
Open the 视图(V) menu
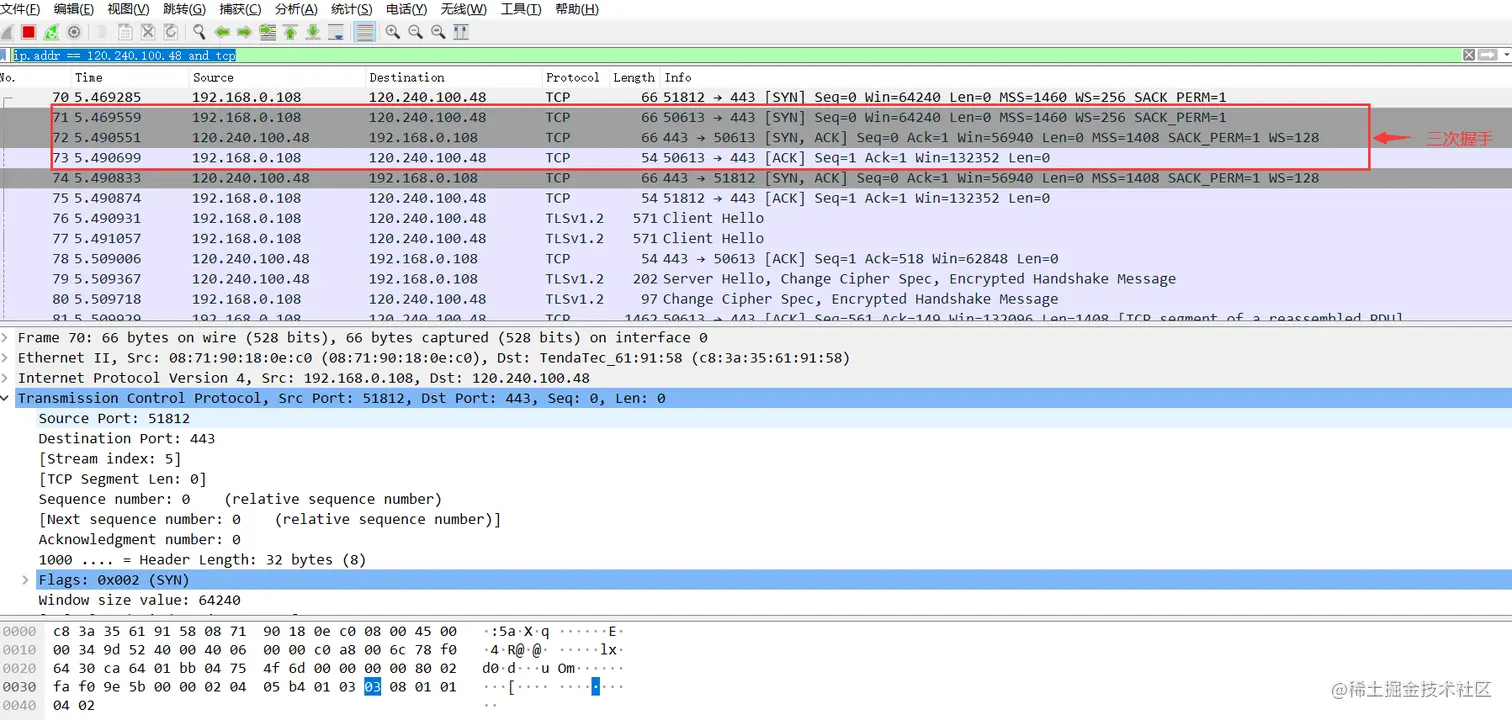coord(128,9)
